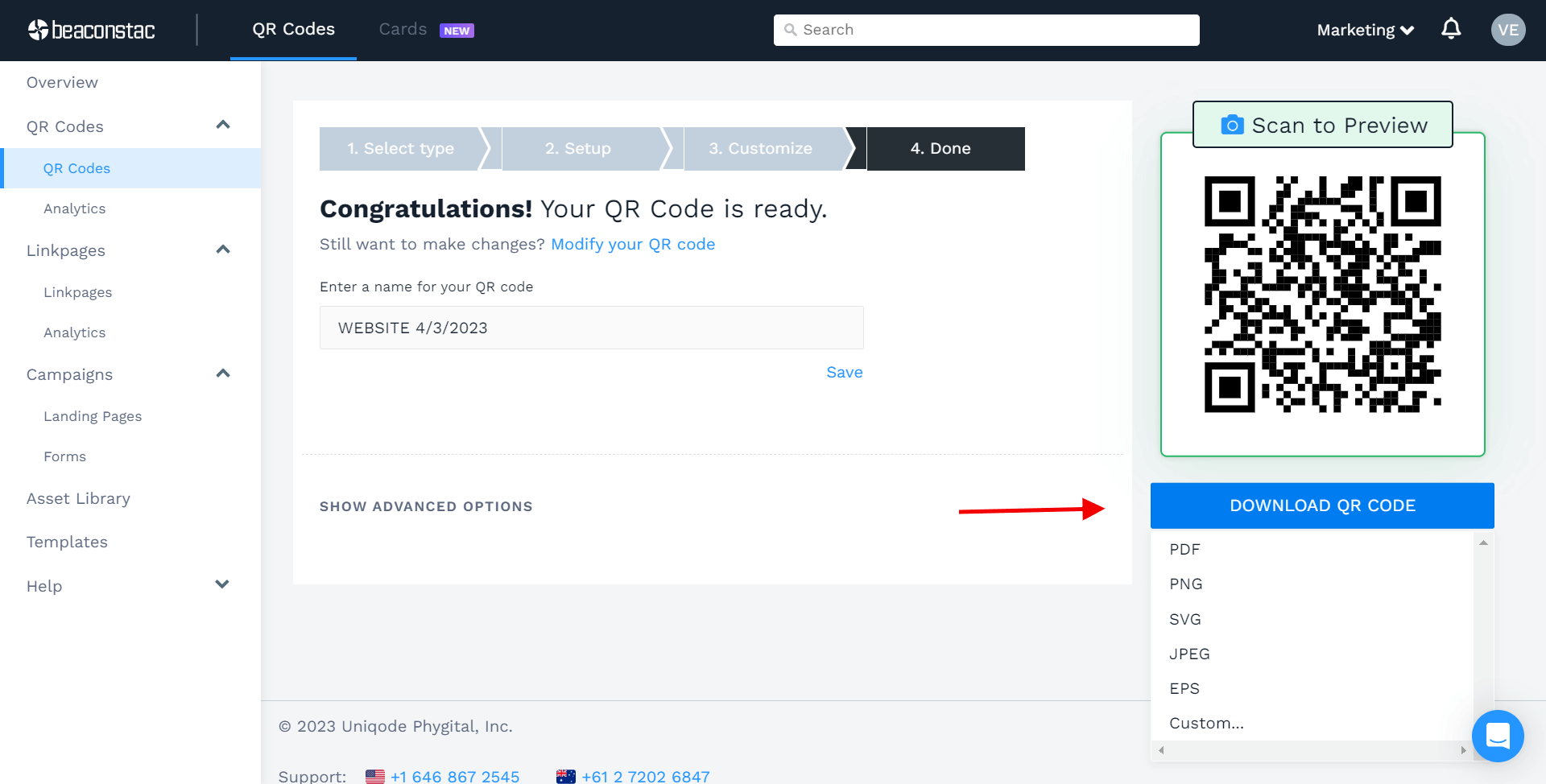Open Modify your QR code link
This screenshot has width=1546, height=784.
click(x=633, y=244)
